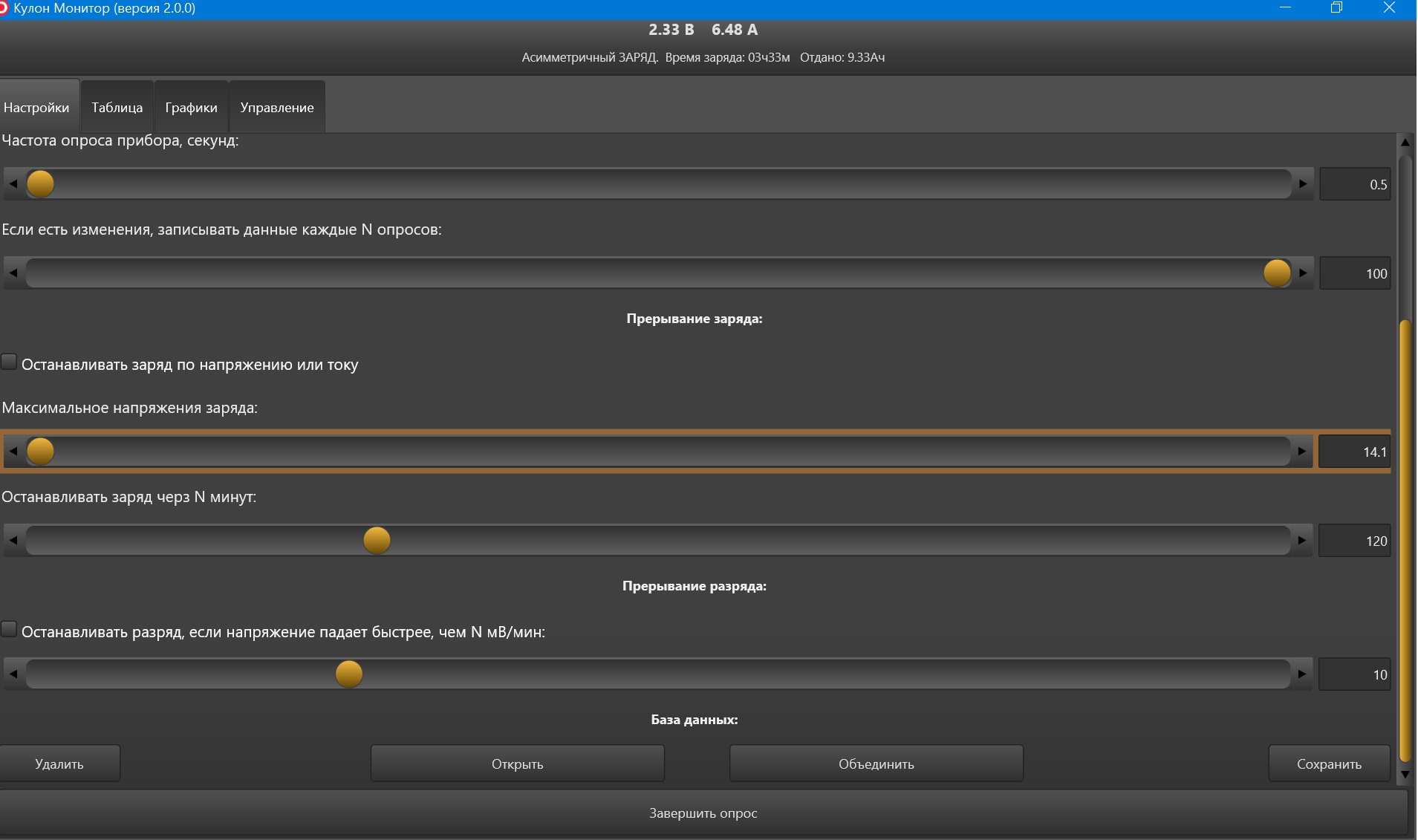Enable stop discharge on fast voltage drop
The width and height of the screenshot is (1418, 840).
[x=9, y=629]
